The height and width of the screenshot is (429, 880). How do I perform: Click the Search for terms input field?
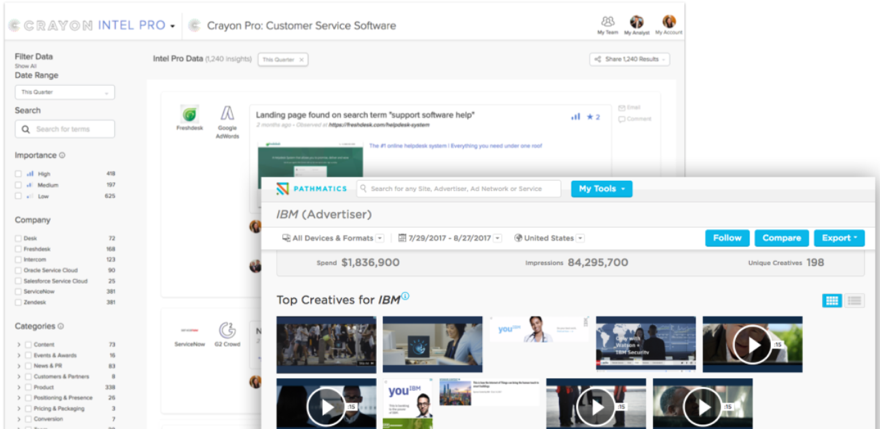tap(65, 129)
